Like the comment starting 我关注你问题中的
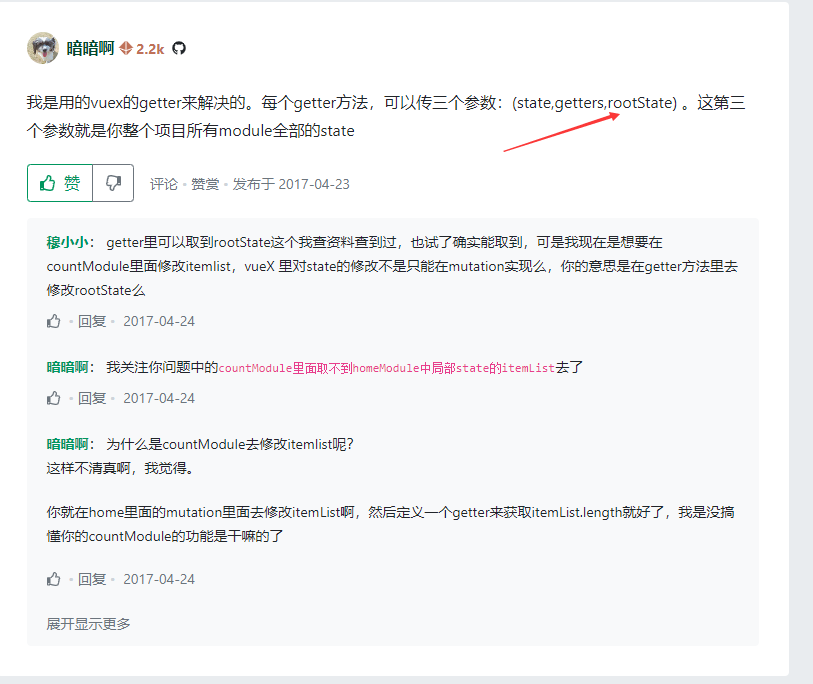813x684 pixels. tap(54, 398)
